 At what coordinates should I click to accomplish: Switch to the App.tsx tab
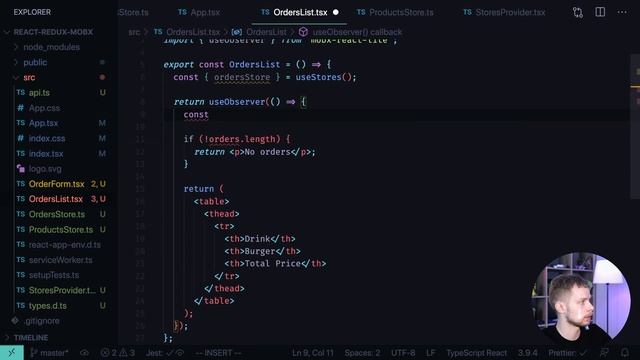point(199,12)
